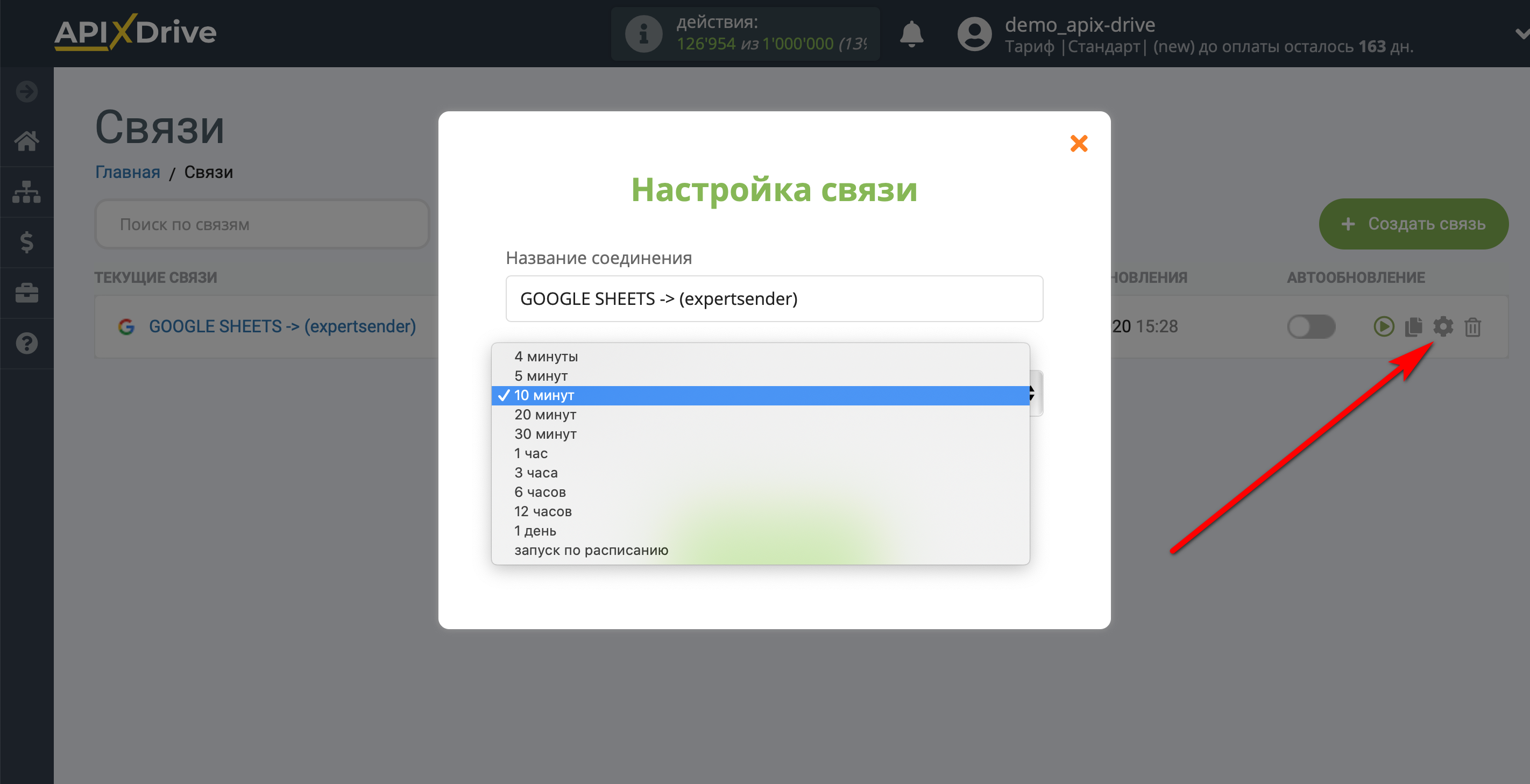Open notifications bell
Image resolution: width=1530 pixels, height=784 pixels.
pos(911,34)
